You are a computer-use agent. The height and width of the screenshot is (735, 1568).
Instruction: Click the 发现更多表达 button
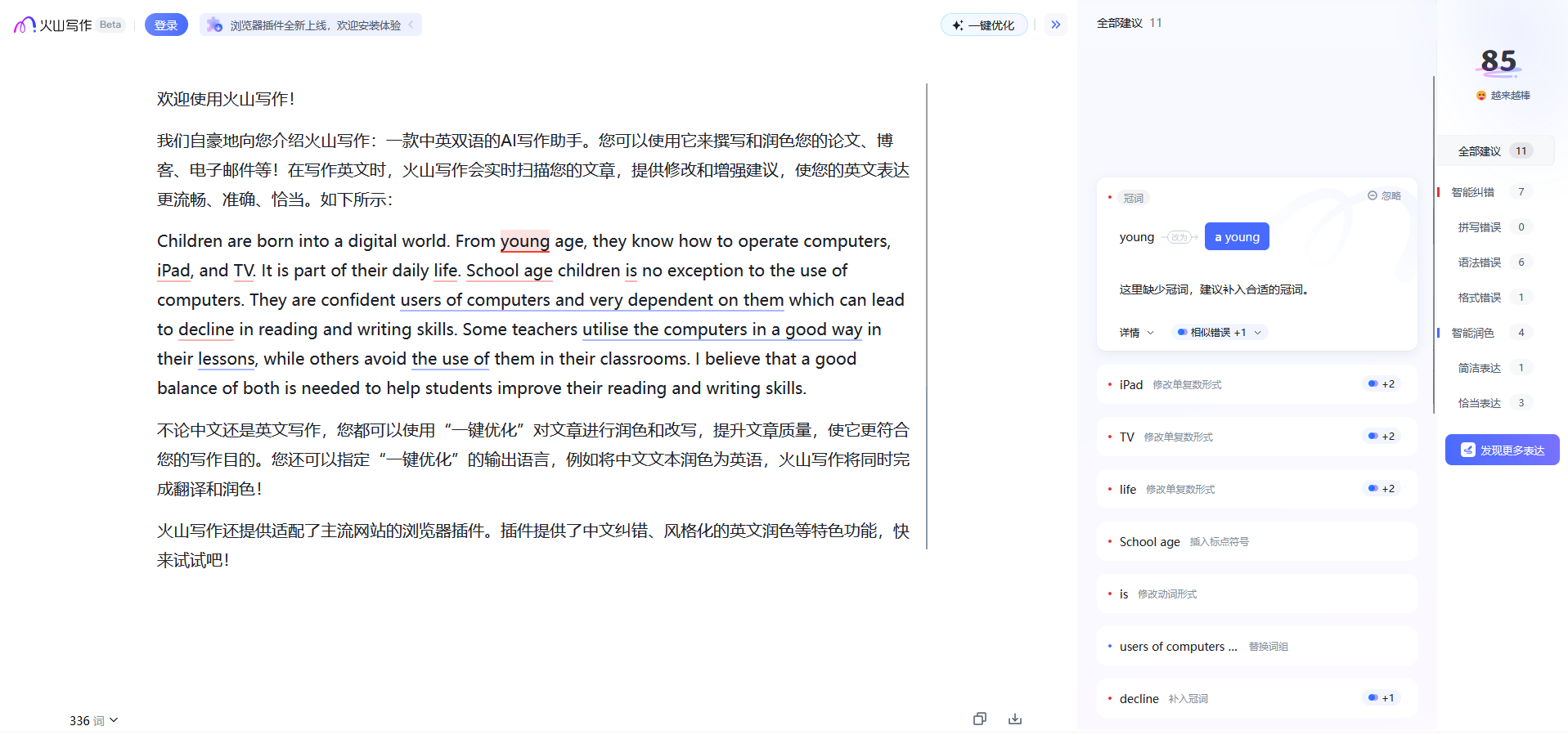click(x=1503, y=450)
